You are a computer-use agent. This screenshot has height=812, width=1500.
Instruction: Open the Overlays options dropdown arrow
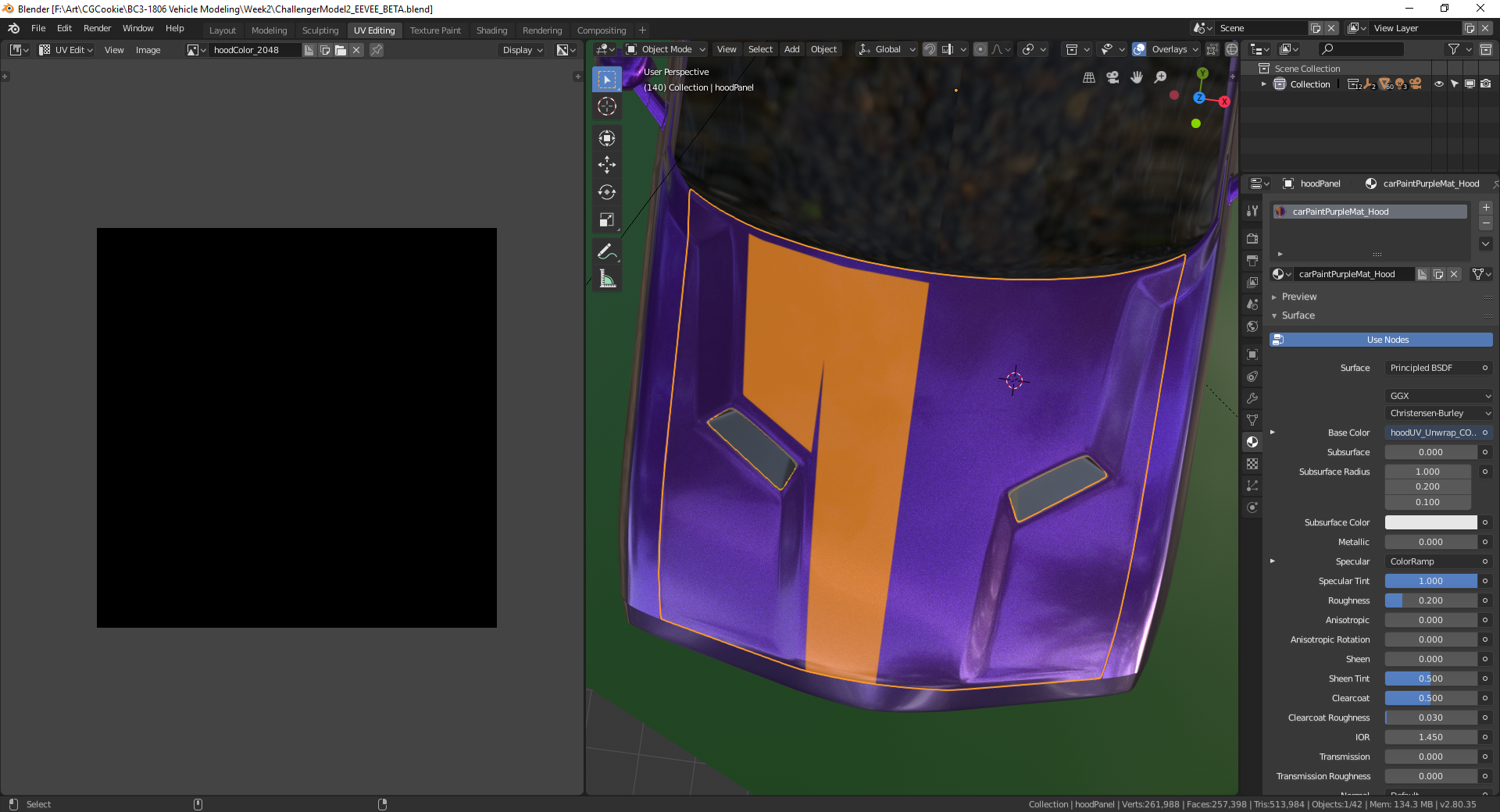coord(1195,49)
